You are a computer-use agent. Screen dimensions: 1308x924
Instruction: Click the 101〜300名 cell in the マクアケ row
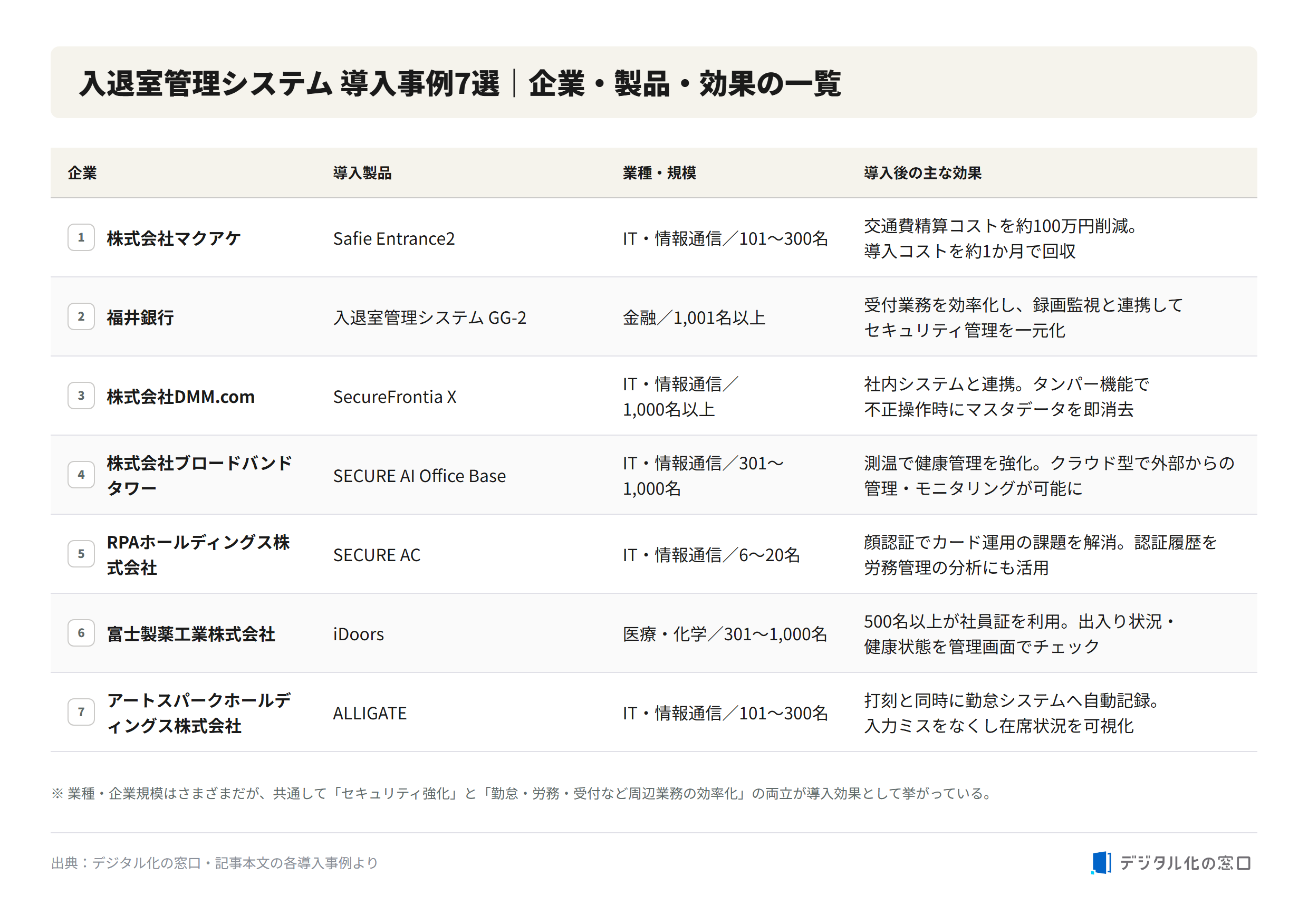point(725,238)
